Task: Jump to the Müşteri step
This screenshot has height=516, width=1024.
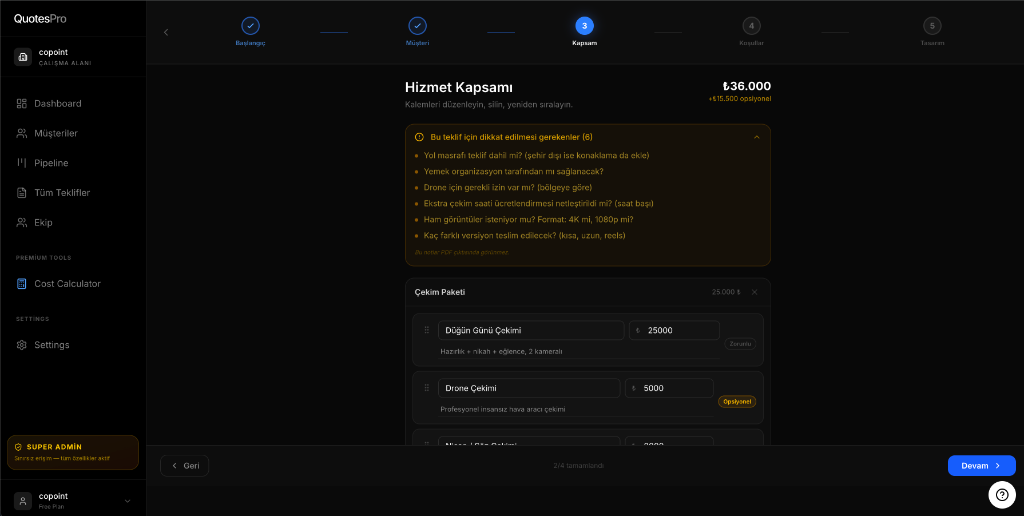Action: (x=417, y=26)
